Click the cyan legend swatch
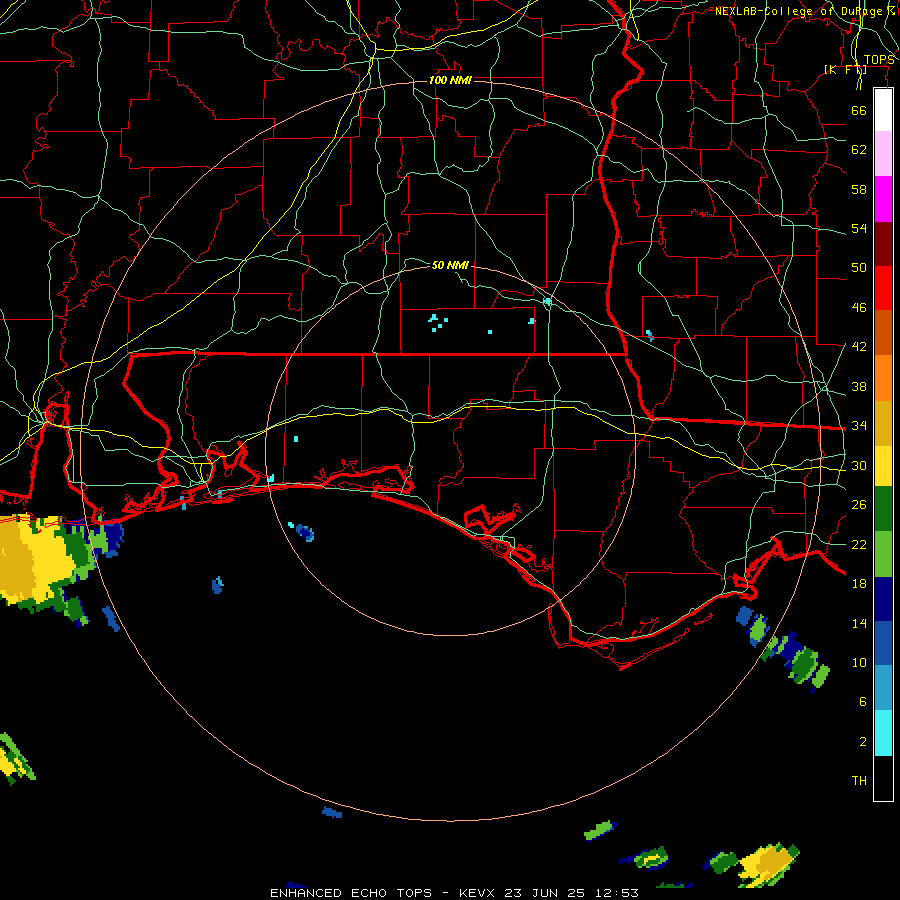 pos(883,733)
